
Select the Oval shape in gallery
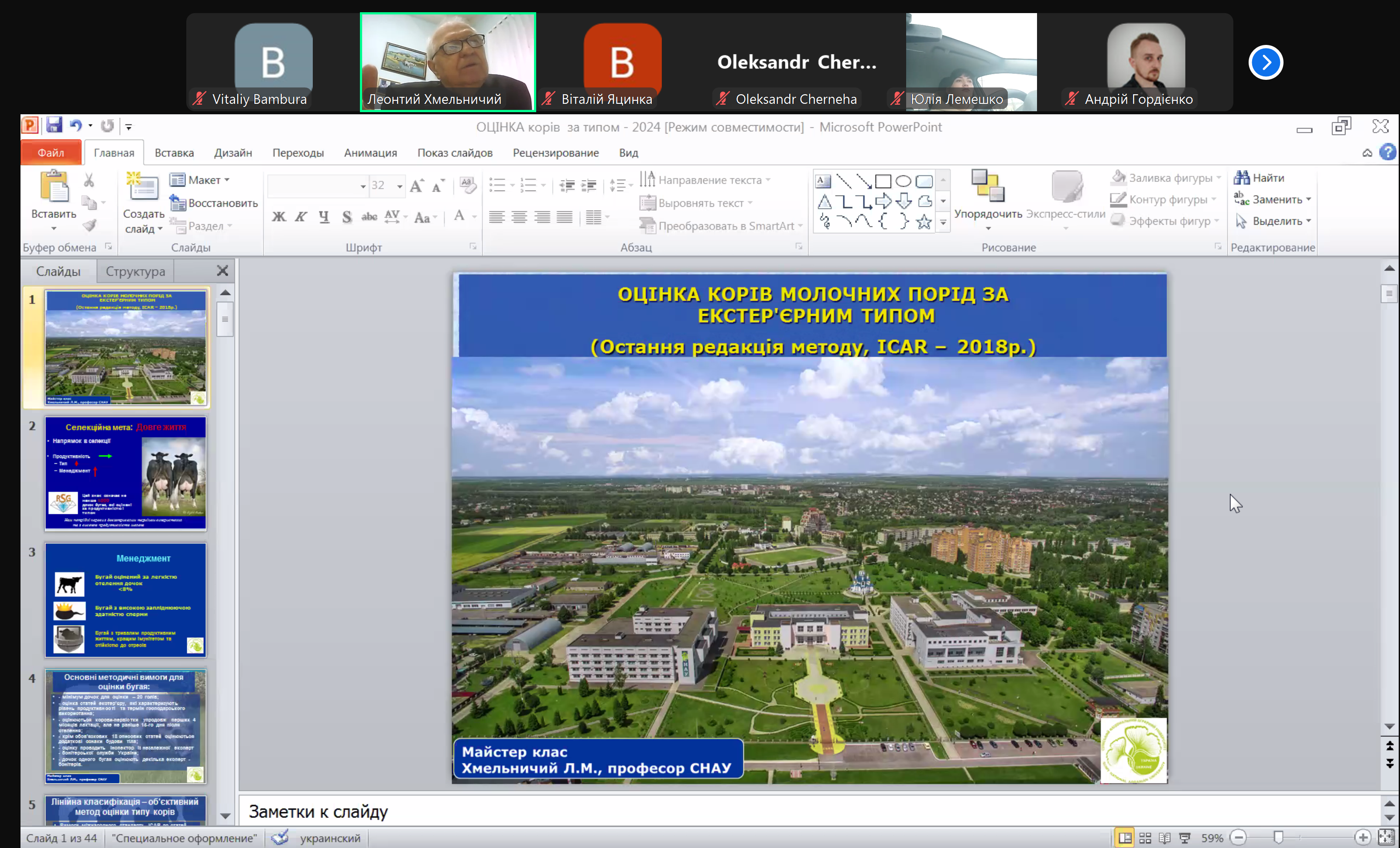point(904,181)
